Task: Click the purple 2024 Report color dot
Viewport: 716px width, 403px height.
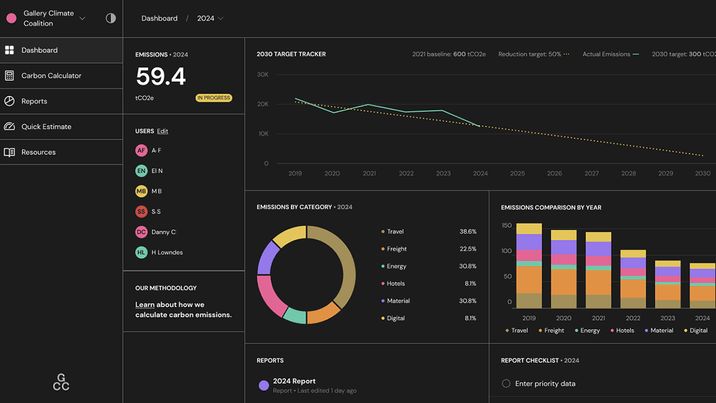Action: pos(263,385)
